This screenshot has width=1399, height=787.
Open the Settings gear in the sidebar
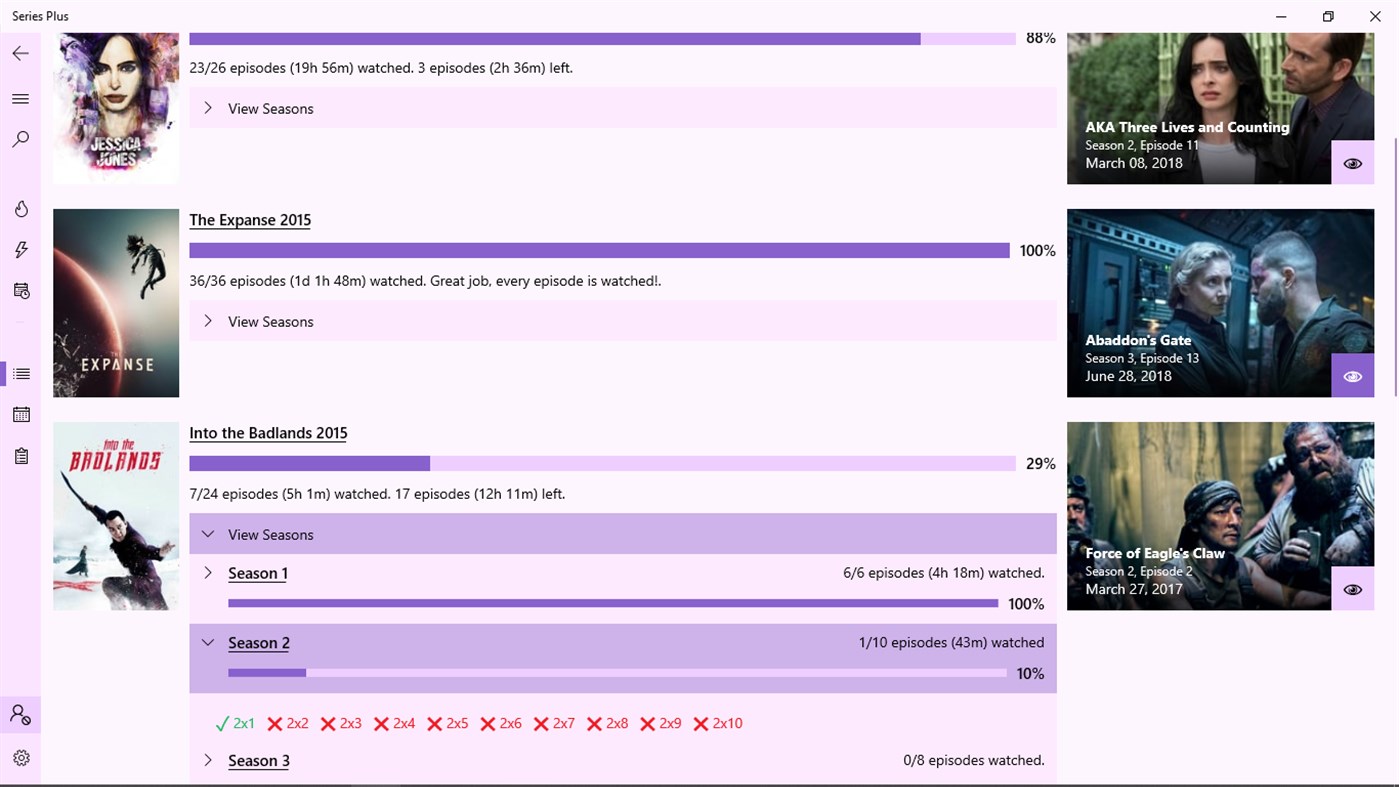coord(20,758)
